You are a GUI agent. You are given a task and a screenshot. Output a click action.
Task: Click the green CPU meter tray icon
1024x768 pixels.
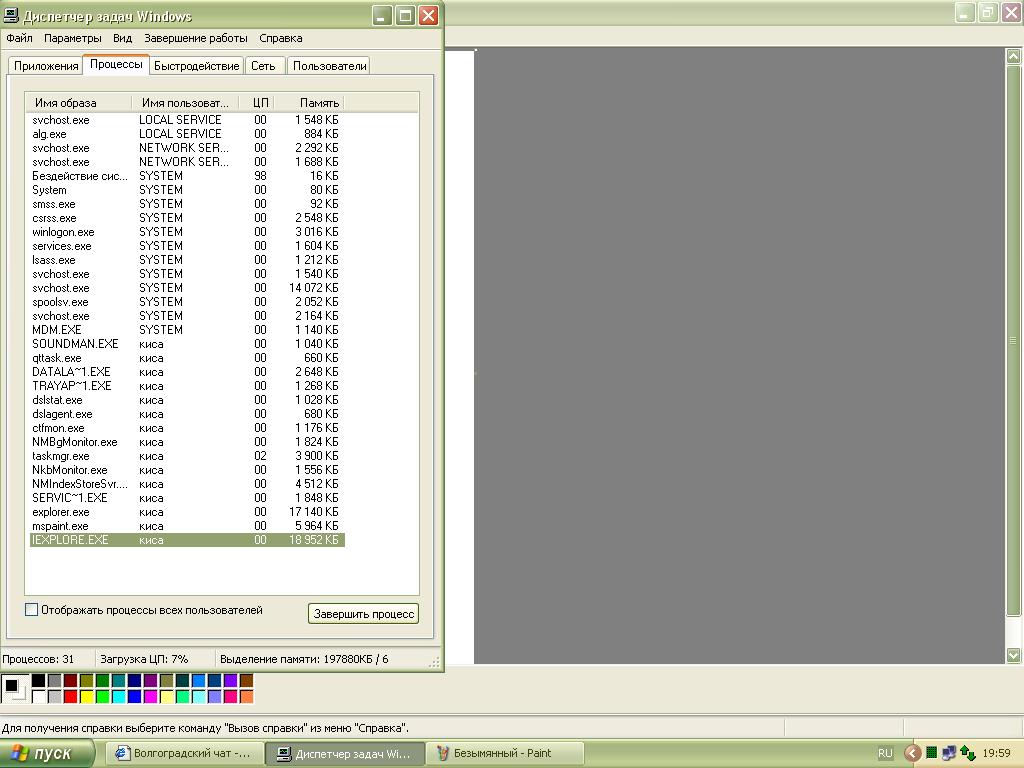[x=931, y=753]
